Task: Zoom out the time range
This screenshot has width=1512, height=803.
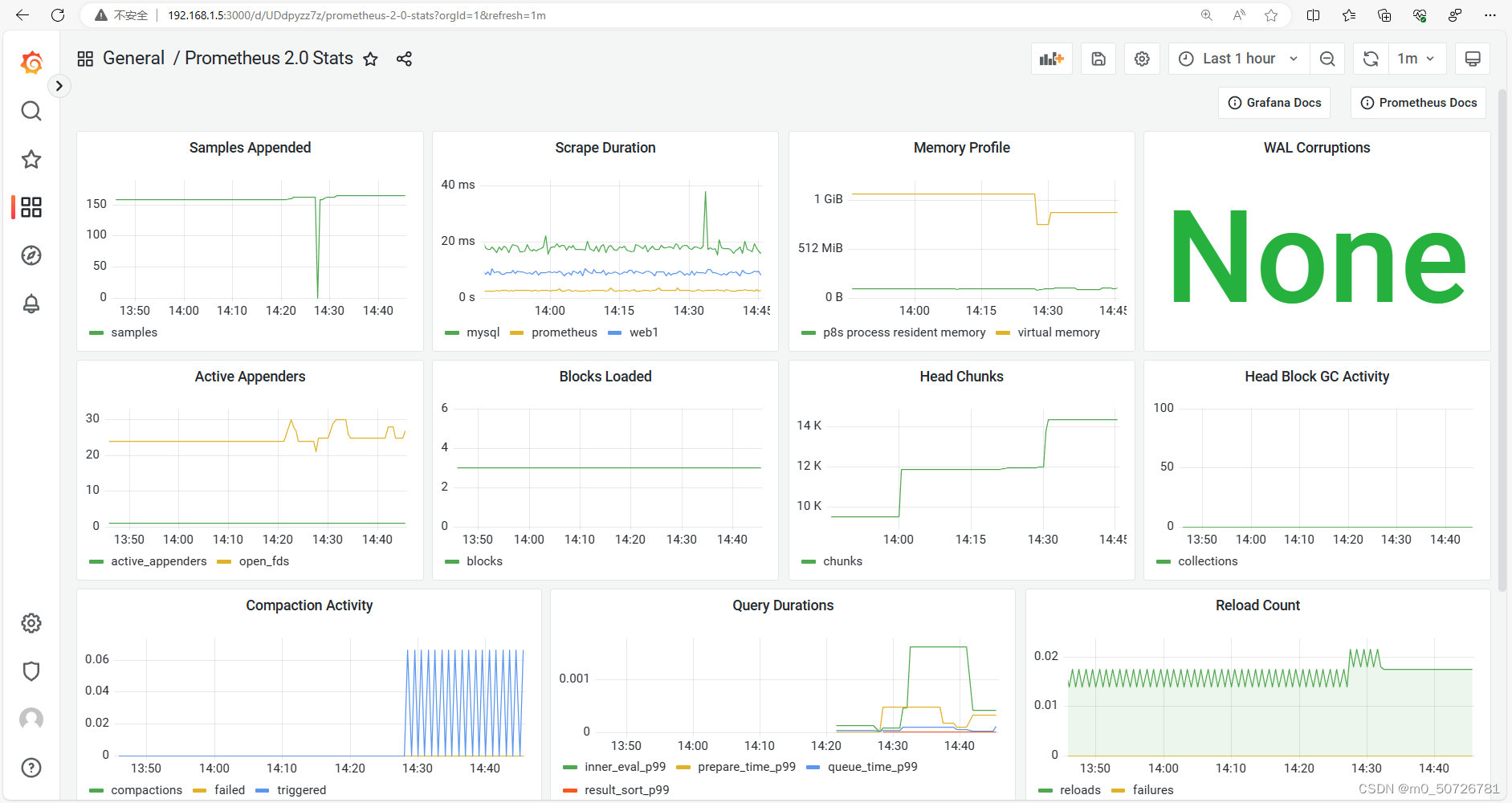Action: (1327, 59)
